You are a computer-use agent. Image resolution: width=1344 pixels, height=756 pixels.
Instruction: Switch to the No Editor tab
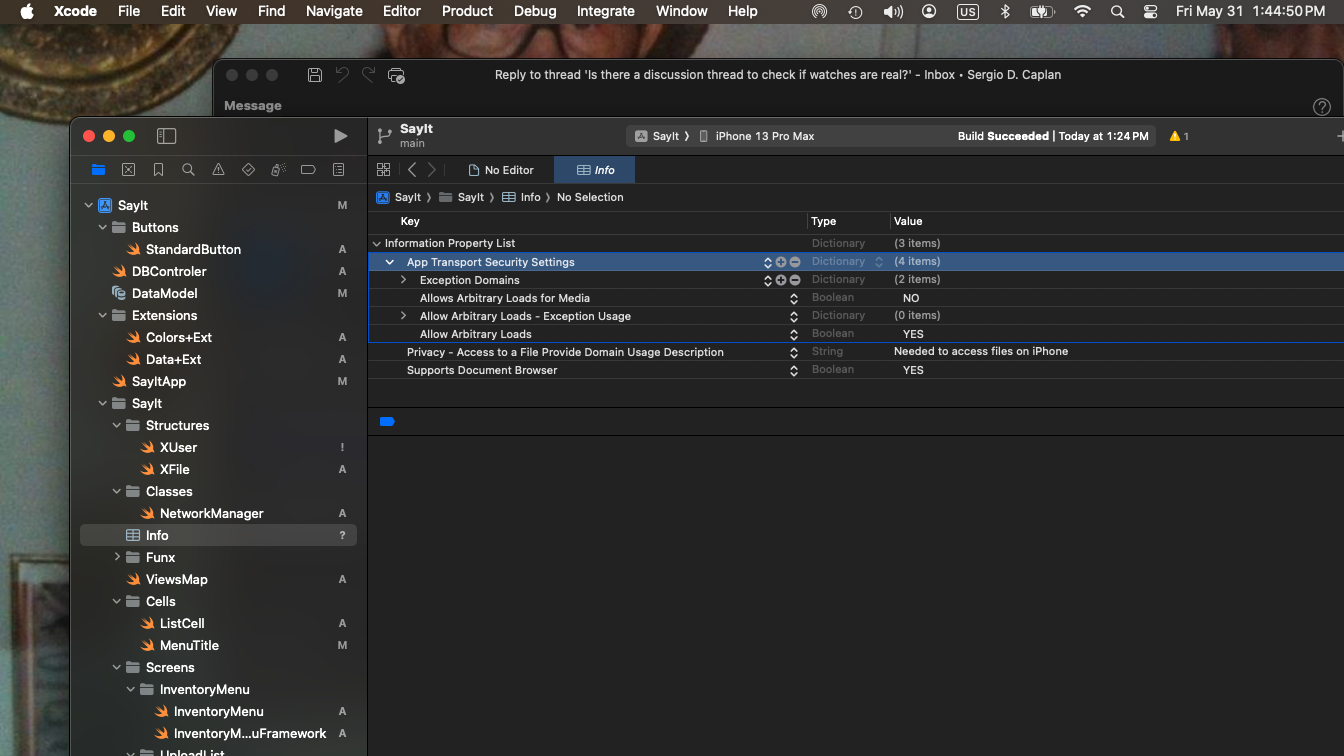coord(501,170)
